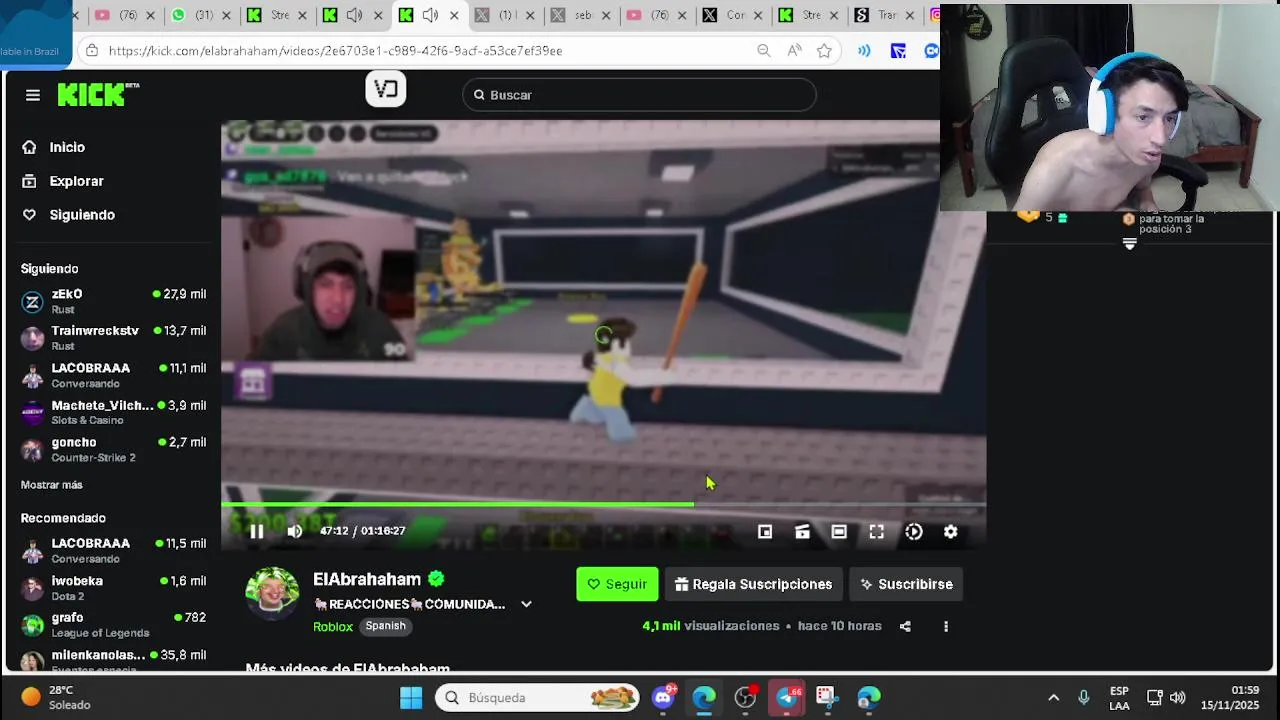
Task: Open the goncho channel
Action: pos(113,449)
